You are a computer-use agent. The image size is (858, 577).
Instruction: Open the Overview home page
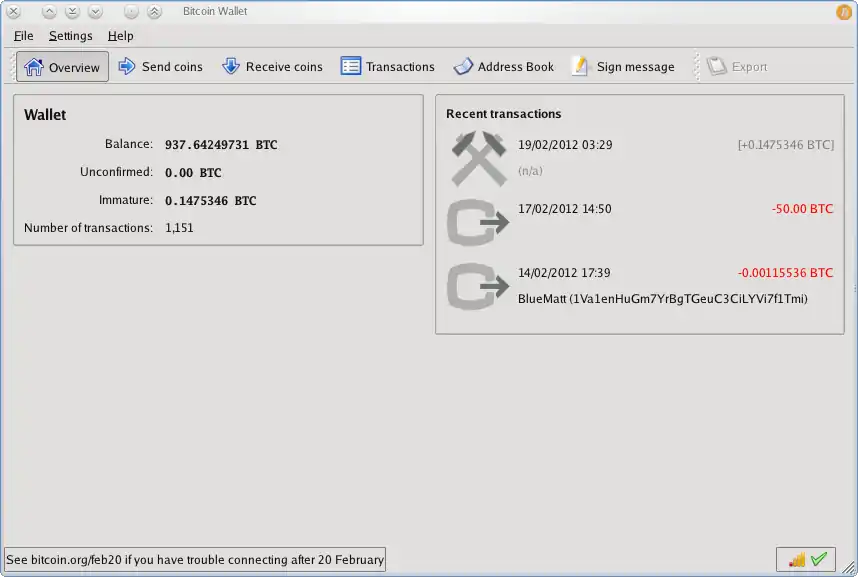click(62, 67)
